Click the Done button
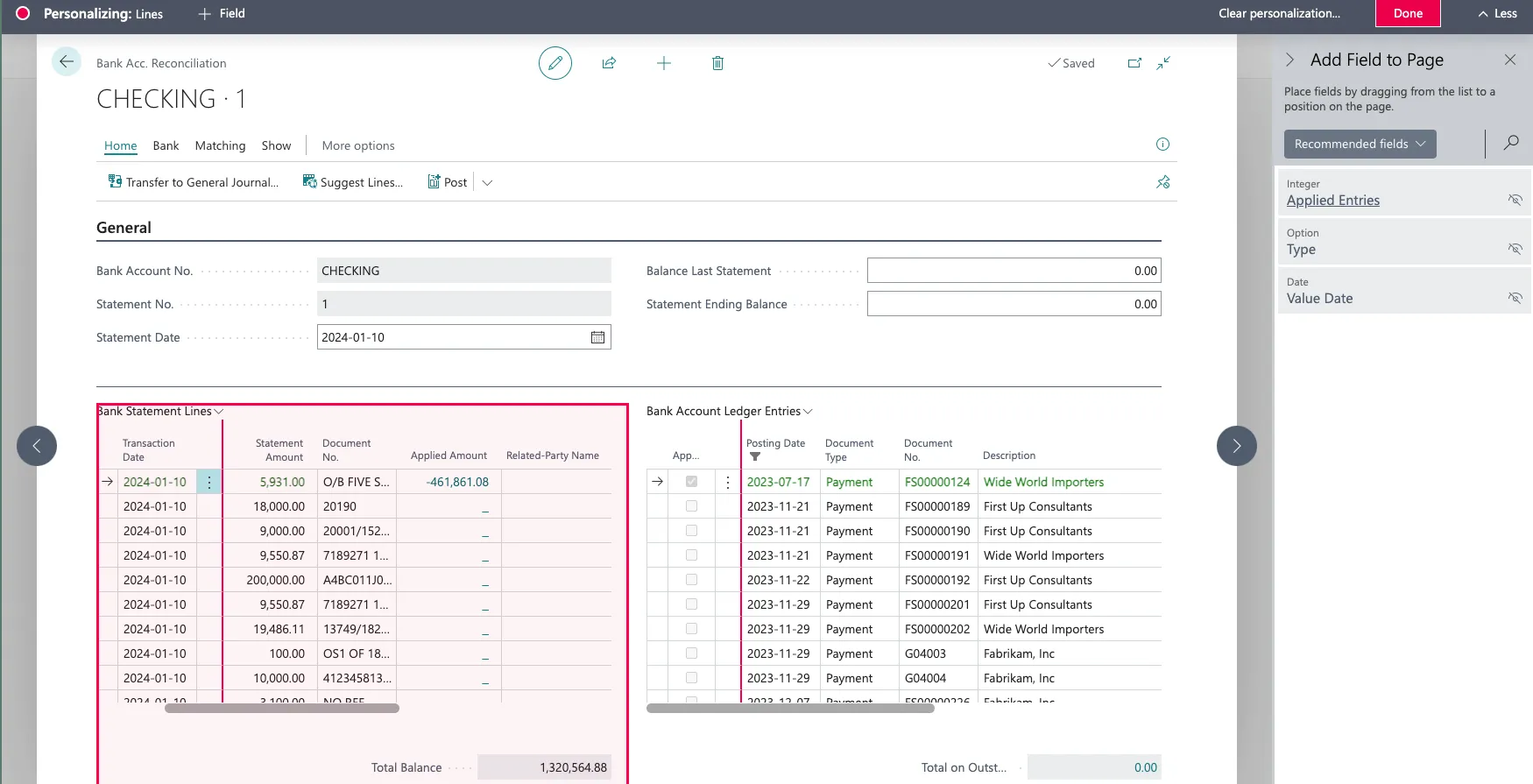 click(x=1408, y=13)
